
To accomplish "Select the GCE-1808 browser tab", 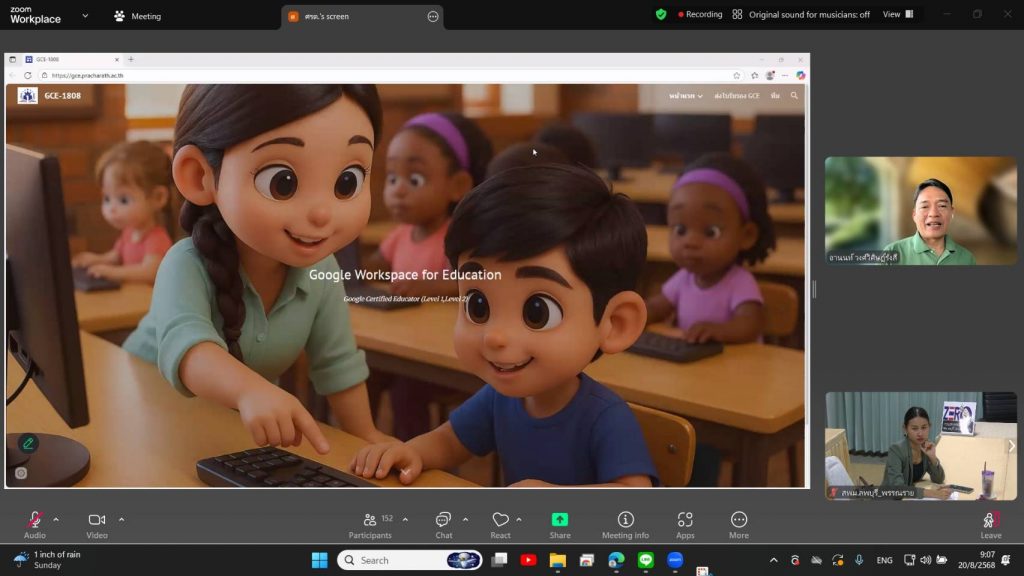I will coord(72,59).
